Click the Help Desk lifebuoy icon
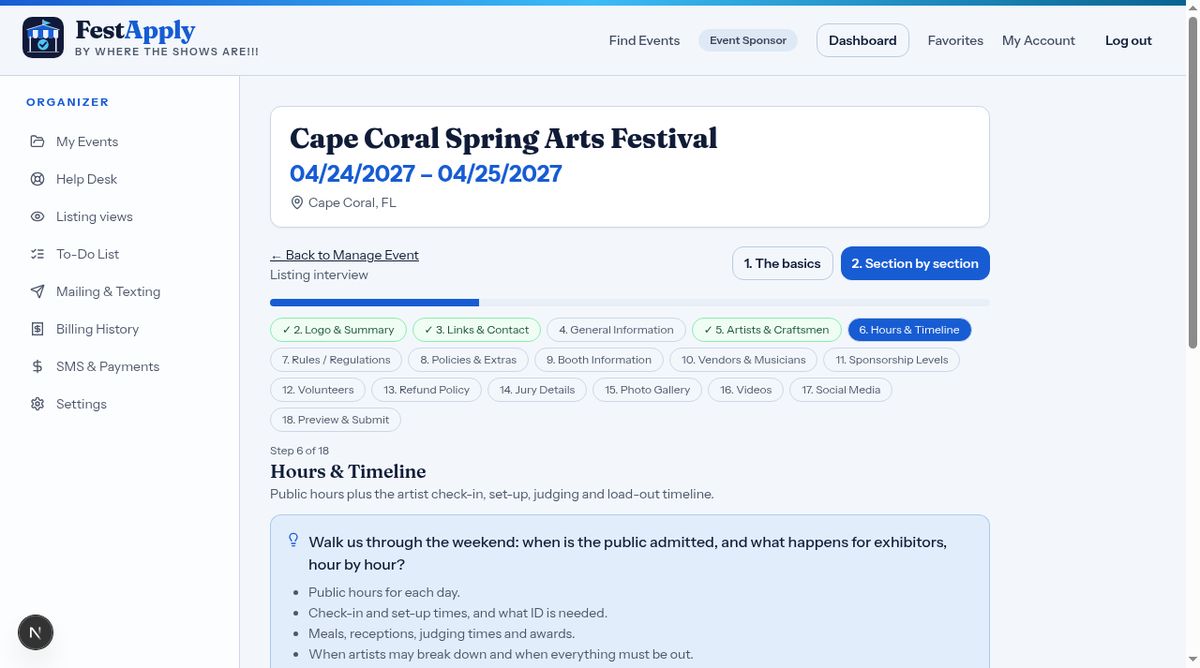 (37, 179)
